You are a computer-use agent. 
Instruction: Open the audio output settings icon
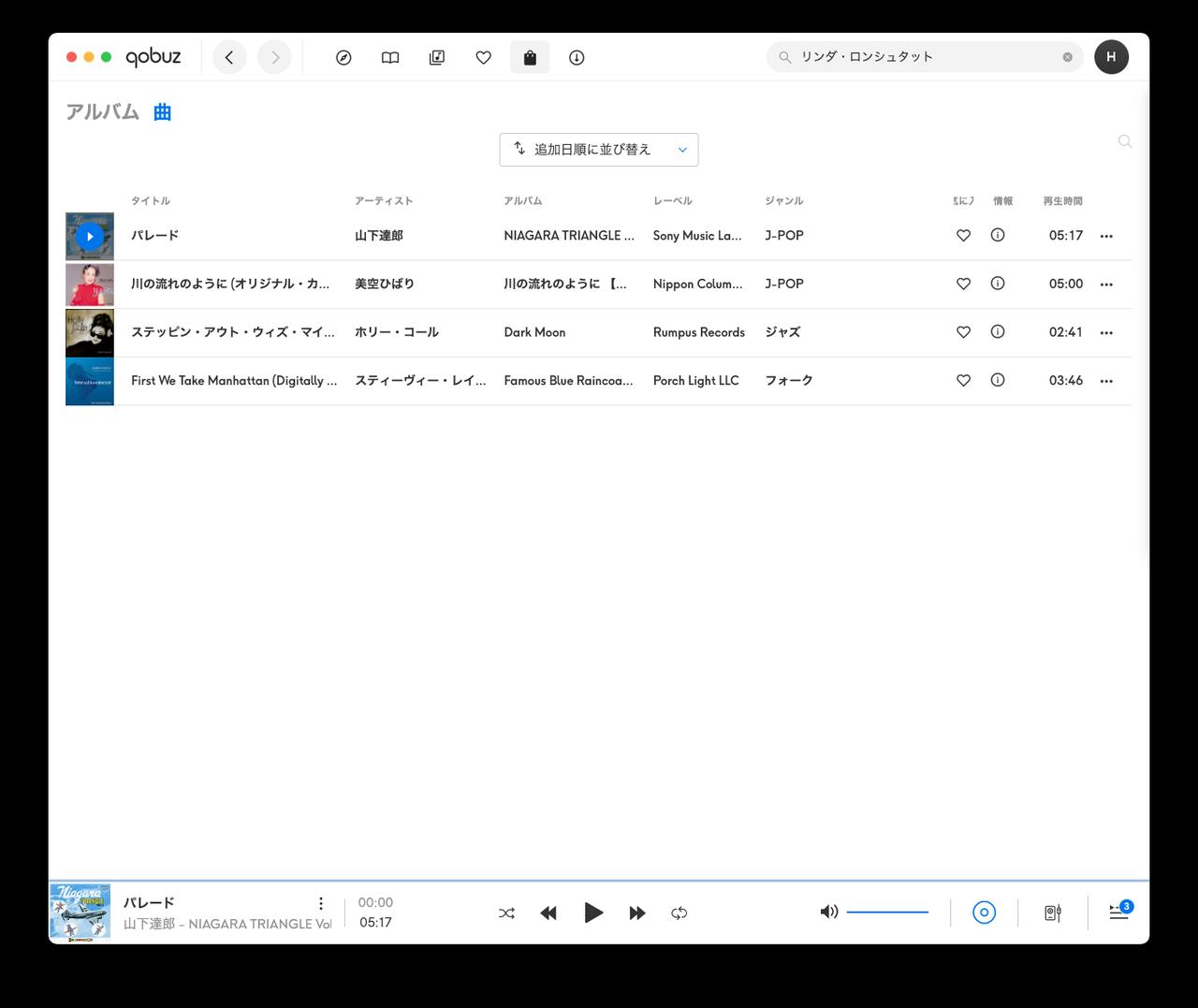(x=1052, y=913)
